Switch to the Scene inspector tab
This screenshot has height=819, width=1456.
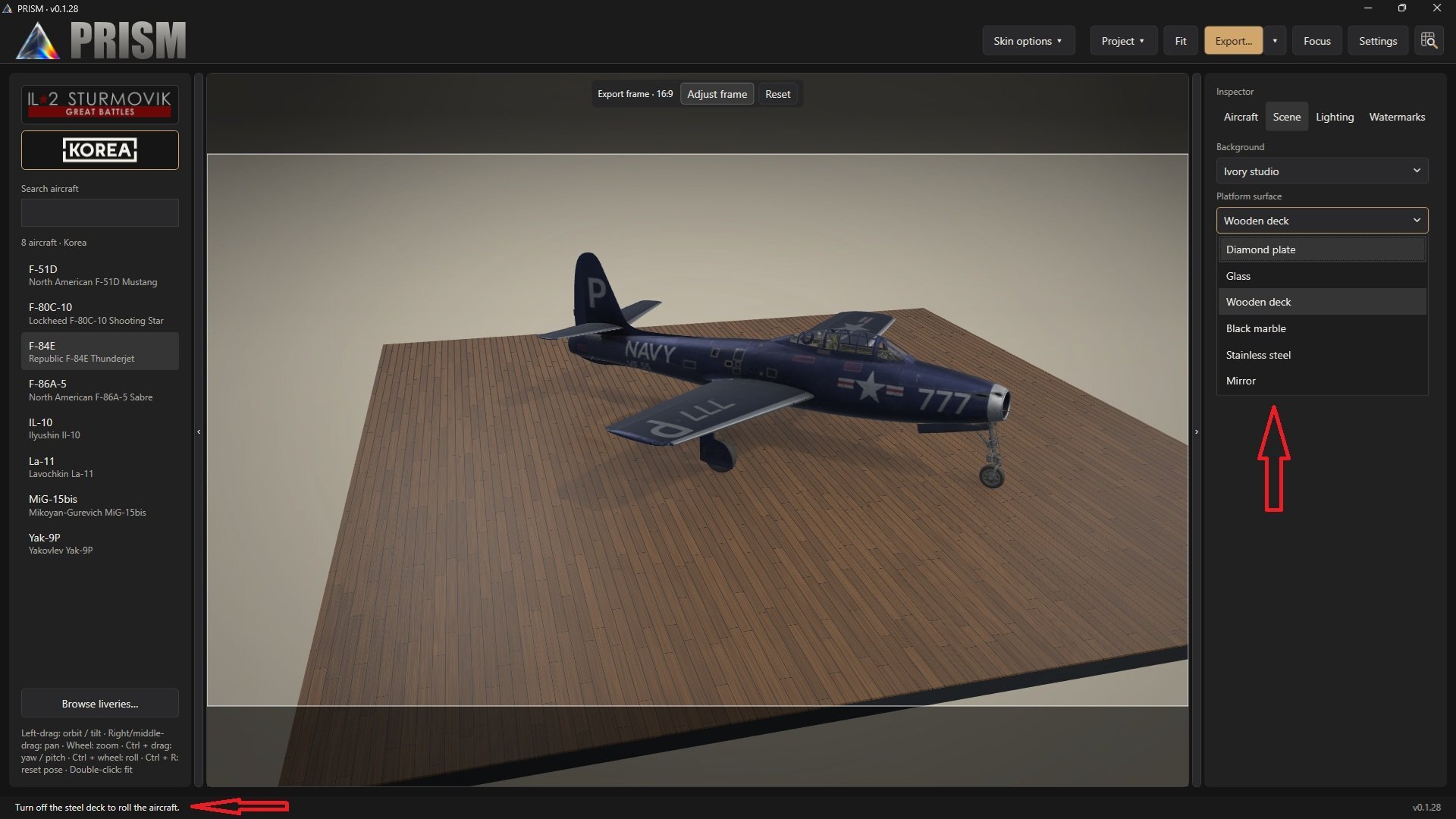1286,117
